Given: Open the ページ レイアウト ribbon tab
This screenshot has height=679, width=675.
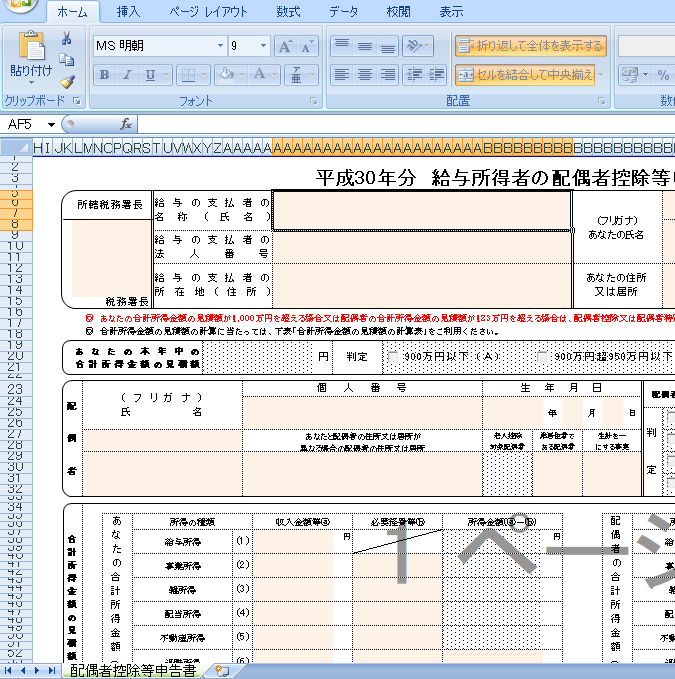Looking at the screenshot, I should click(x=209, y=12).
